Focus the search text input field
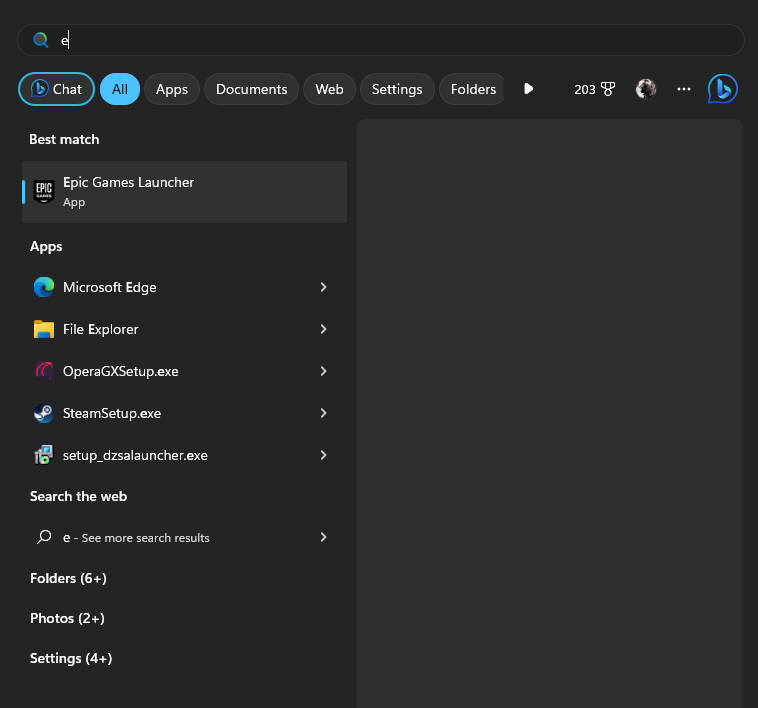The height and width of the screenshot is (708, 758). click(x=381, y=40)
